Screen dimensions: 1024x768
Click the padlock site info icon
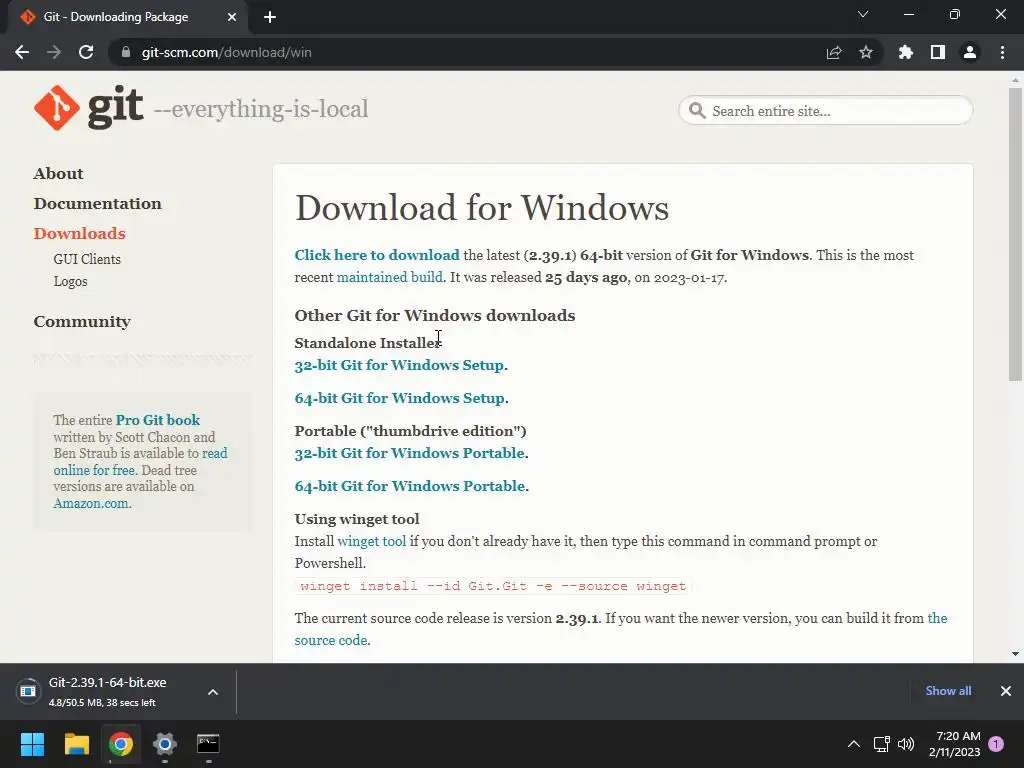click(126, 52)
